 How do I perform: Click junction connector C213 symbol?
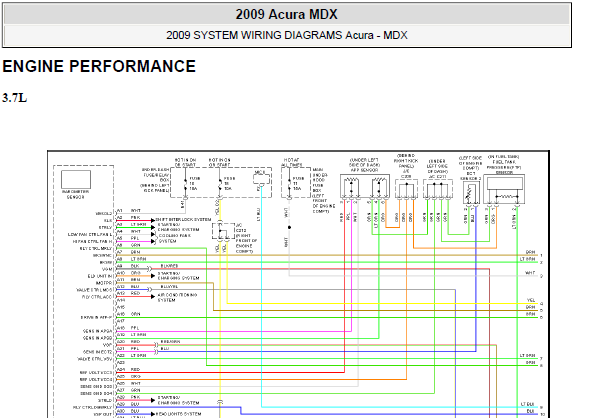pyautogui.click(x=223, y=231)
